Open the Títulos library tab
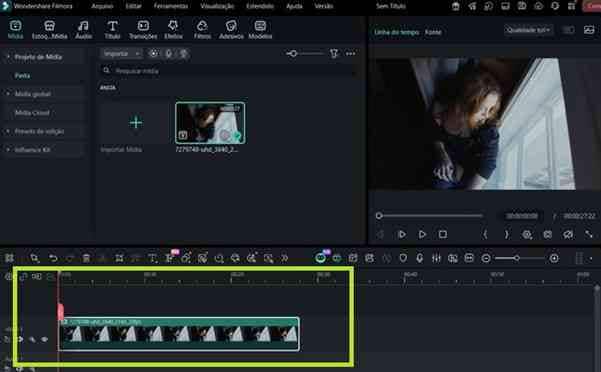This screenshot has height=372, width=601. tap(112, 30)
